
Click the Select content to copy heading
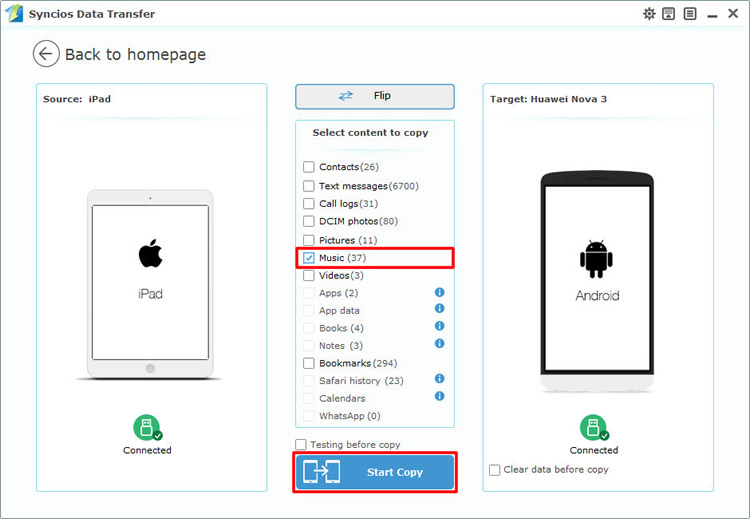pos(370,133)
